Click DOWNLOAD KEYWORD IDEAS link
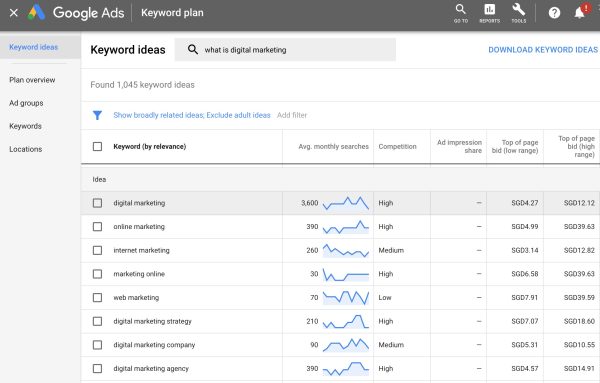 point(543,50)
